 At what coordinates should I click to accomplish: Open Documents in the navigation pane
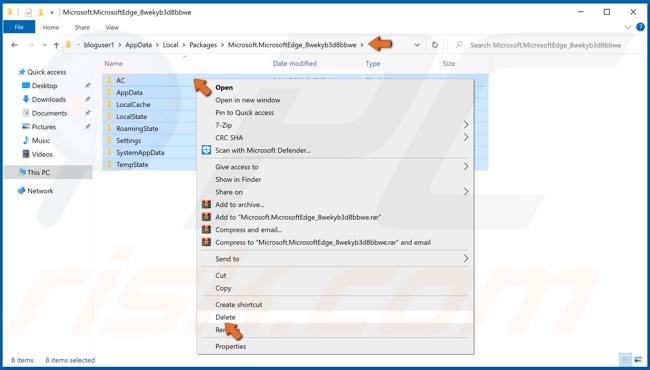click(x=49, y=113)
